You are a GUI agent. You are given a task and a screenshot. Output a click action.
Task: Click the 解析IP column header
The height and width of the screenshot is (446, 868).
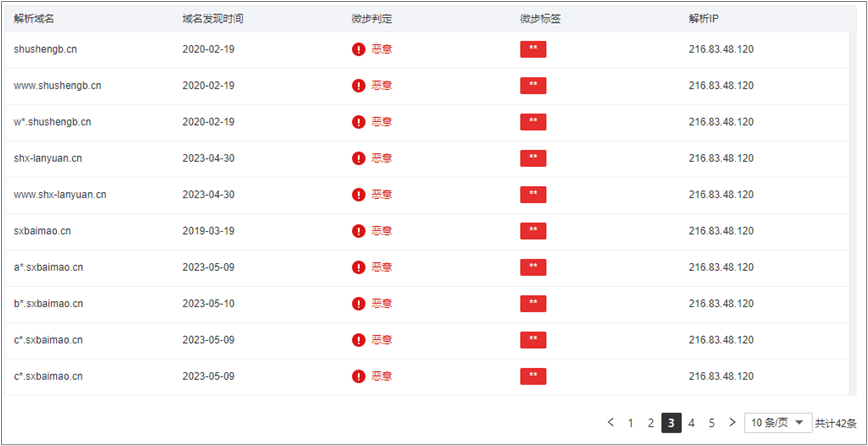click(x=704, y=18)
